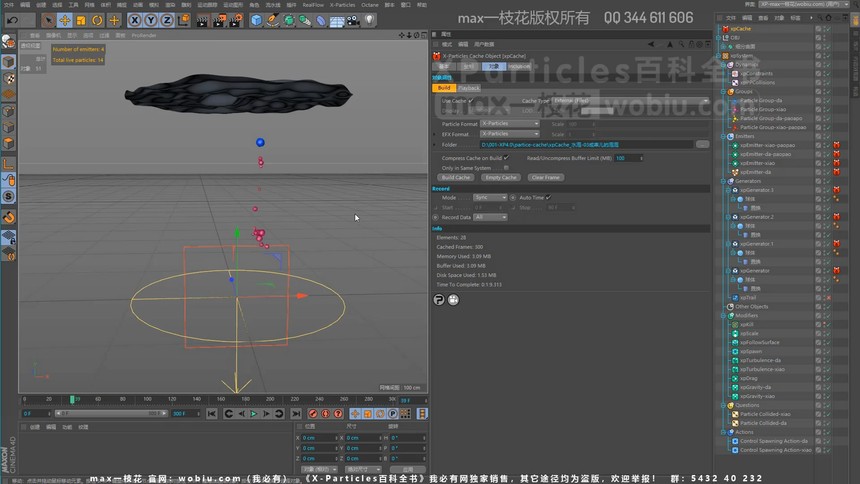Screen dimensions: 860x484
Task: Click the record active objects red button
Action: tap(313, 414)
